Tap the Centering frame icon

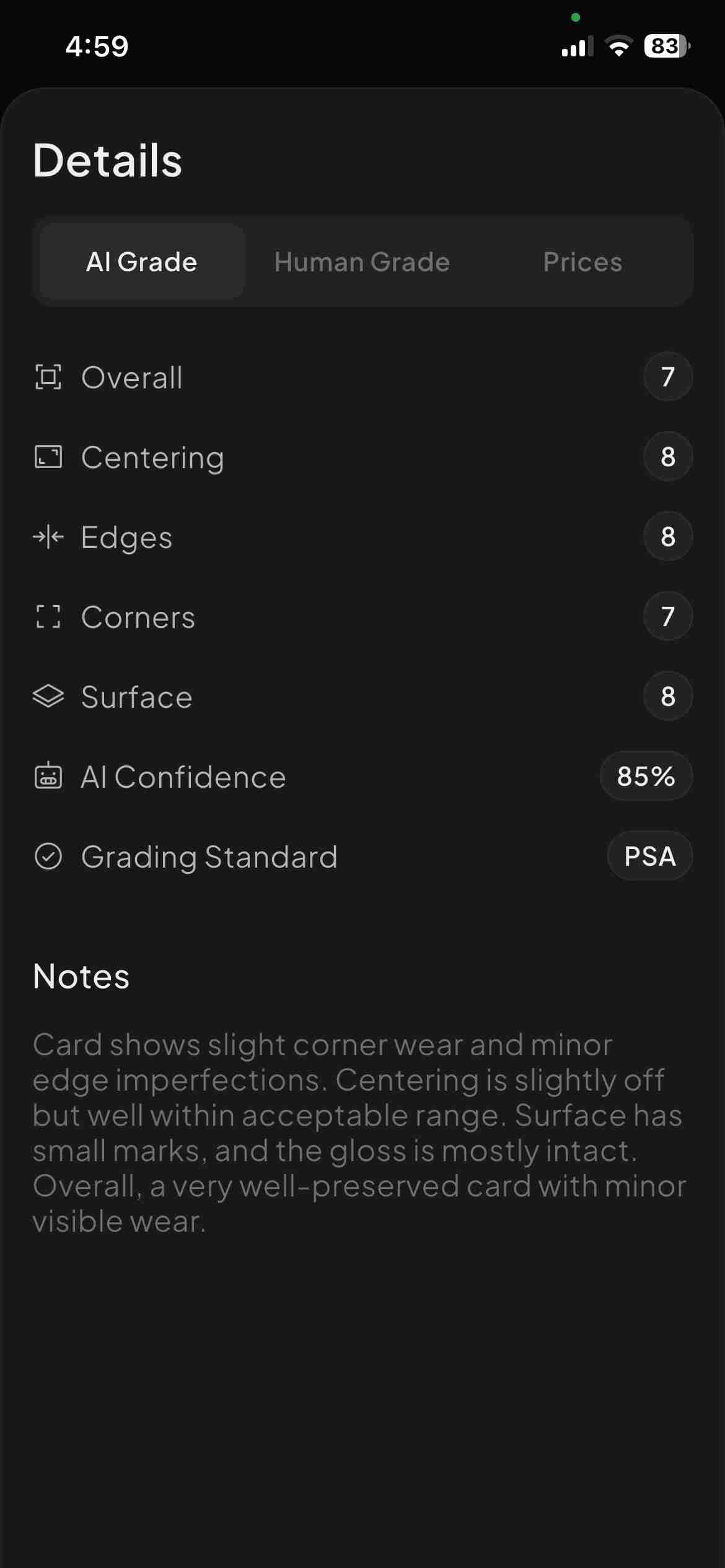pyautogui.click(x=48, y=457)
